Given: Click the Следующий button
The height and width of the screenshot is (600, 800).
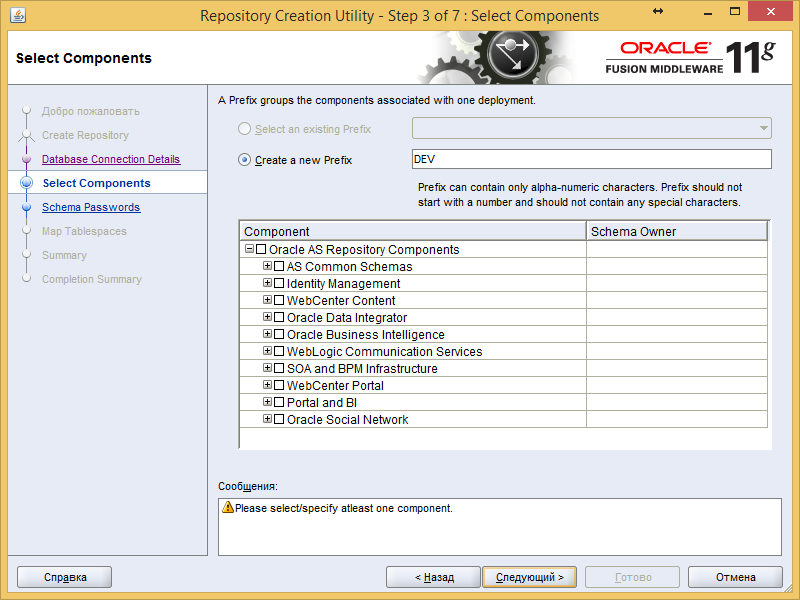Looking at the screenshot, I should pyautogui.click(x=530, y=577).
